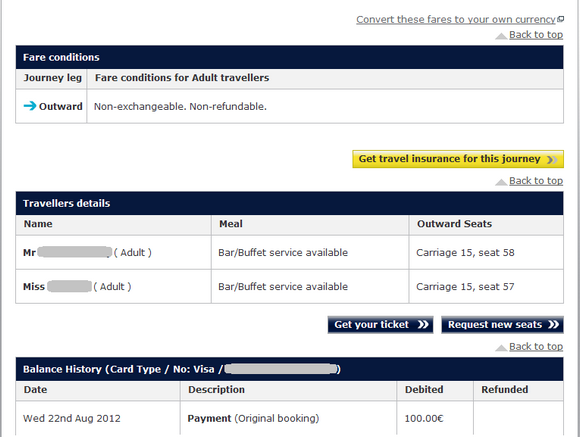Click the Request new seats button
This screenshot has width=580, height=437.
[502, 325]
